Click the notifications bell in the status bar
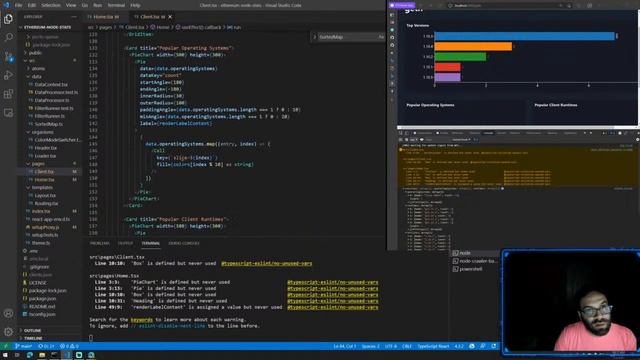The height and width of the screenshot is (360, 640). 494,346
